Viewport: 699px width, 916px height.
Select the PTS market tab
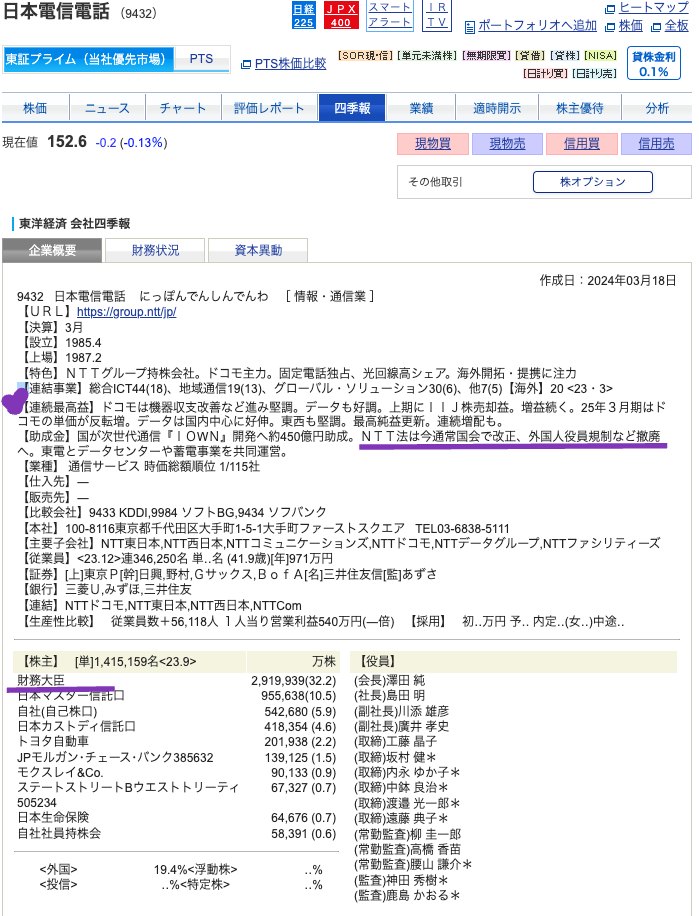[201, 59]
